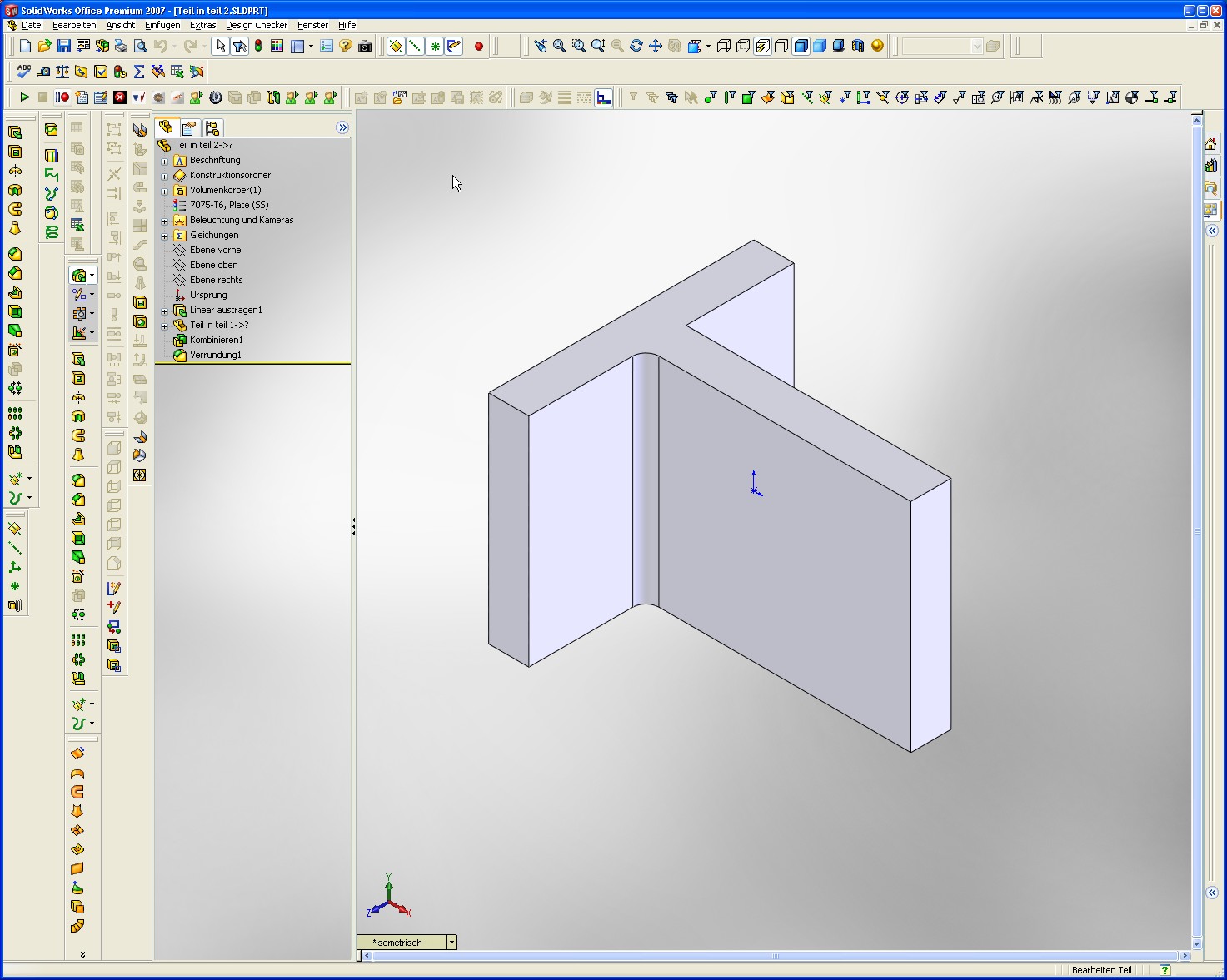This screenshot has width=1227, height=980.
Task: Click the down arrow of the vertical scrollbar
Action: point(1197,943)
